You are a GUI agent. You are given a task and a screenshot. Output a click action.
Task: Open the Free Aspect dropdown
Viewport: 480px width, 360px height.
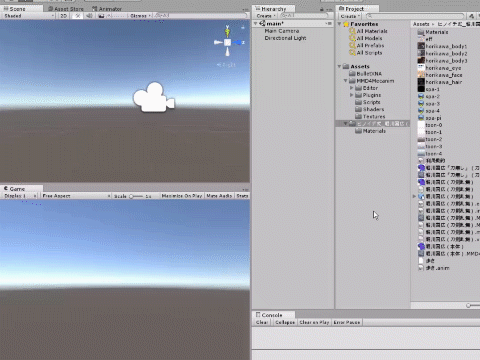76,196
